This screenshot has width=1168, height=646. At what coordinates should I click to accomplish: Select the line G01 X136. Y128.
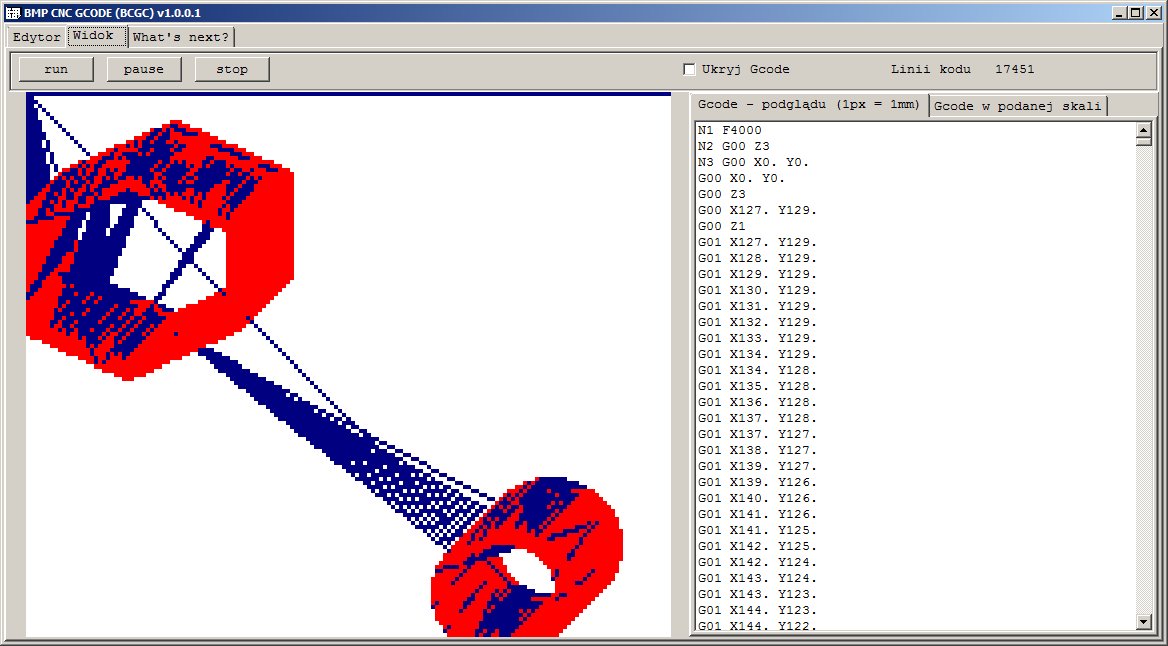click(758, 402)
